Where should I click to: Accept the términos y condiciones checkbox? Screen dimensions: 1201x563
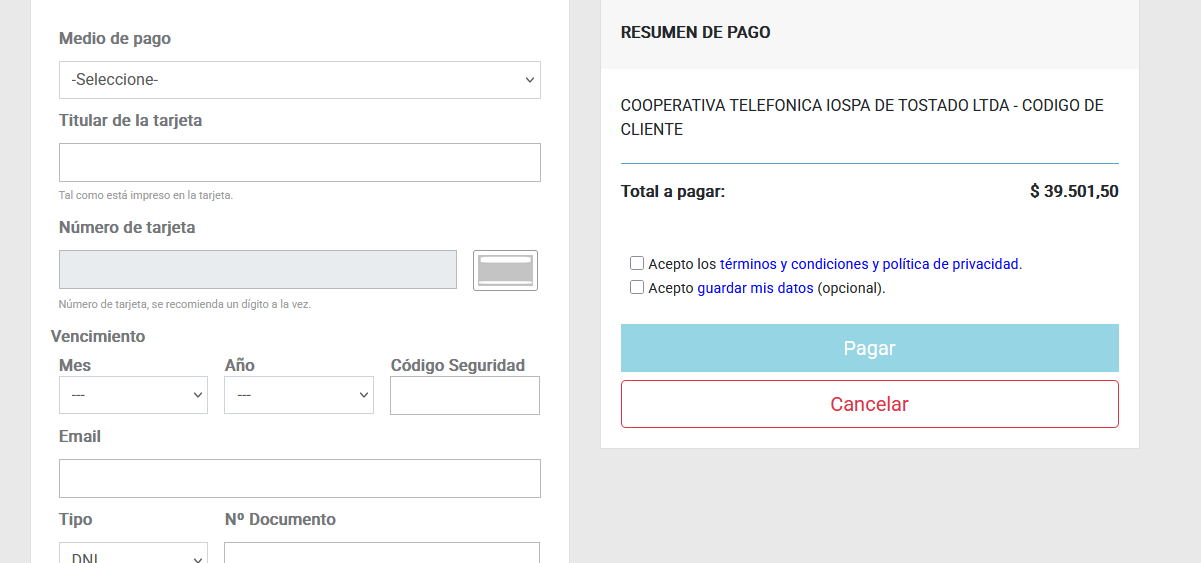click(x=637, y=264)
